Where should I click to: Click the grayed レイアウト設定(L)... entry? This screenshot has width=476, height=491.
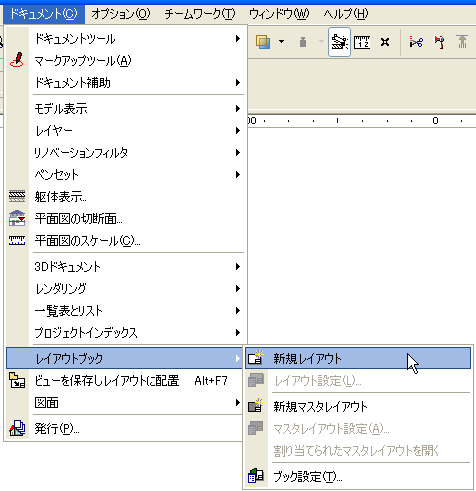pyautogui.click(x=358, y=381)
